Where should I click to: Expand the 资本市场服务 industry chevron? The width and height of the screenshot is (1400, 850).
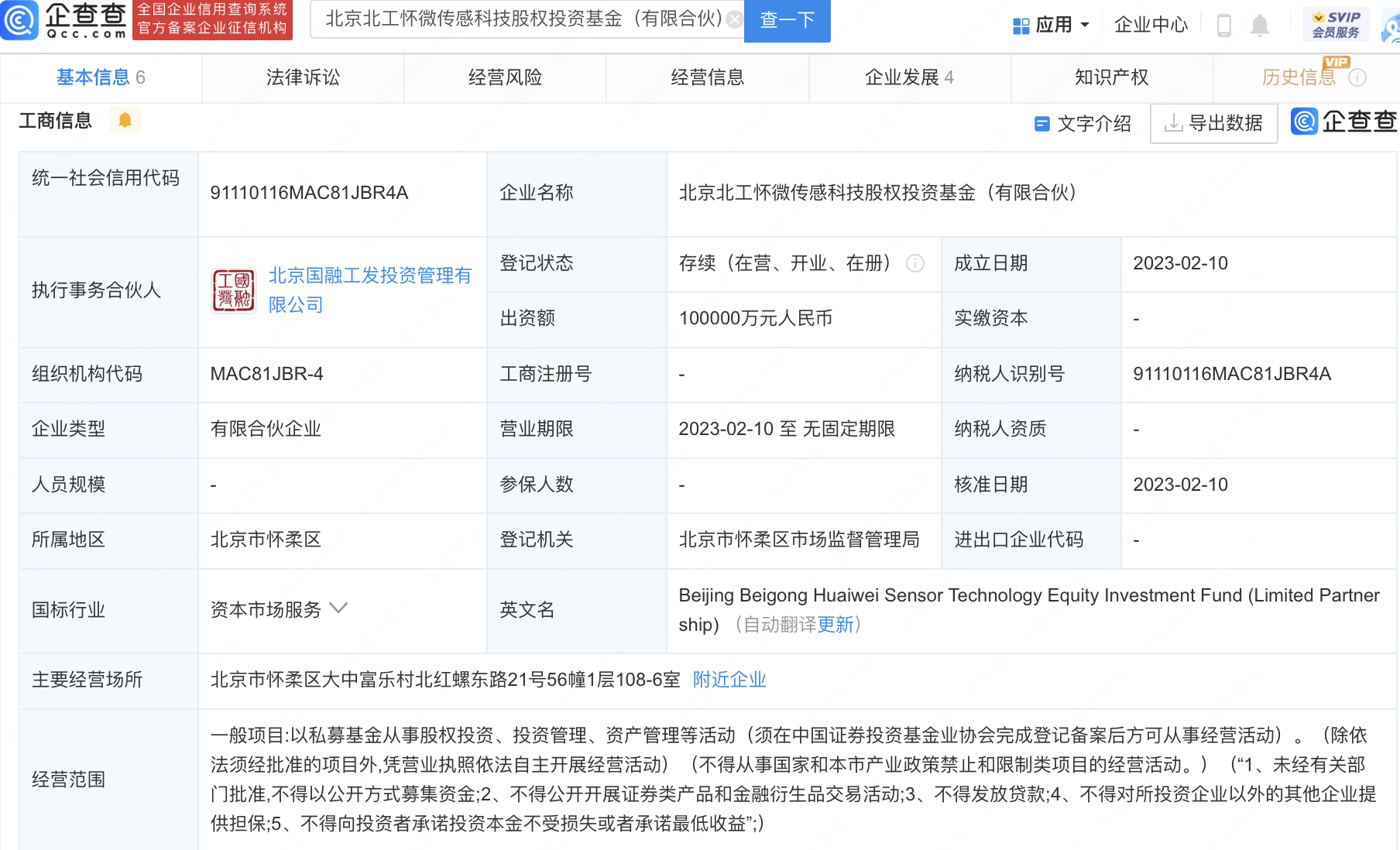click(338, 608)
